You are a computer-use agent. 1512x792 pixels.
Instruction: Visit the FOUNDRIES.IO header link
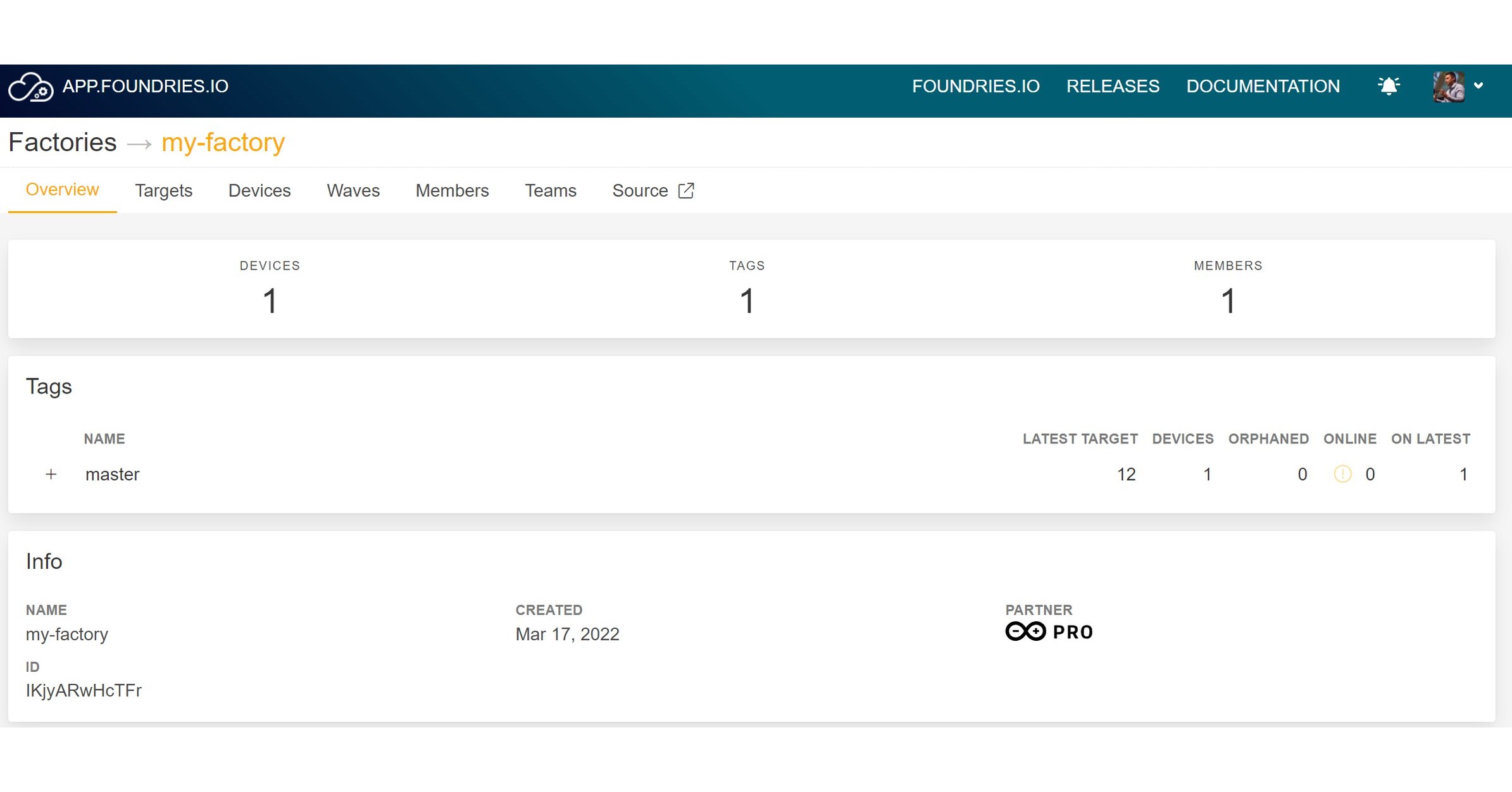975,86
